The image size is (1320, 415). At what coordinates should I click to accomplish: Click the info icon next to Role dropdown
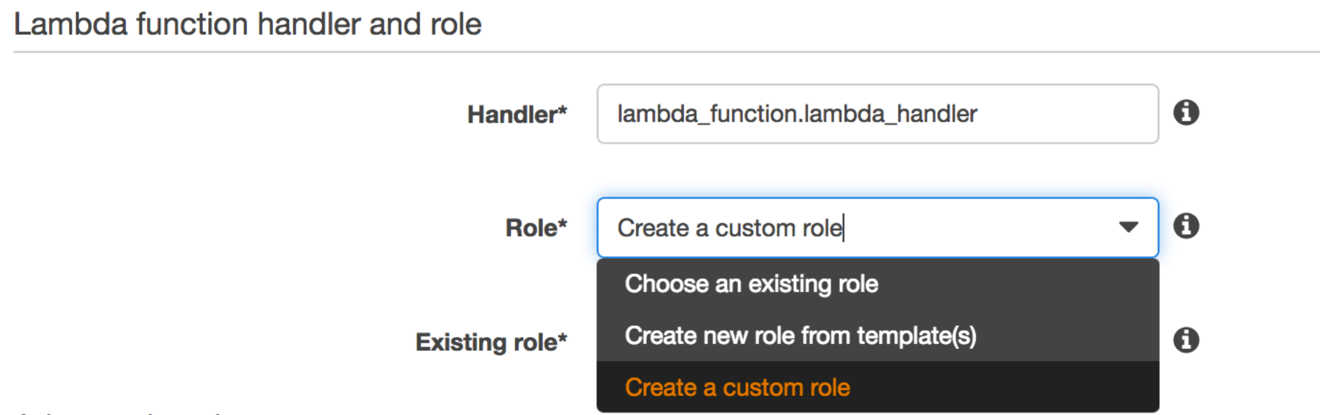click(1185, 226)
